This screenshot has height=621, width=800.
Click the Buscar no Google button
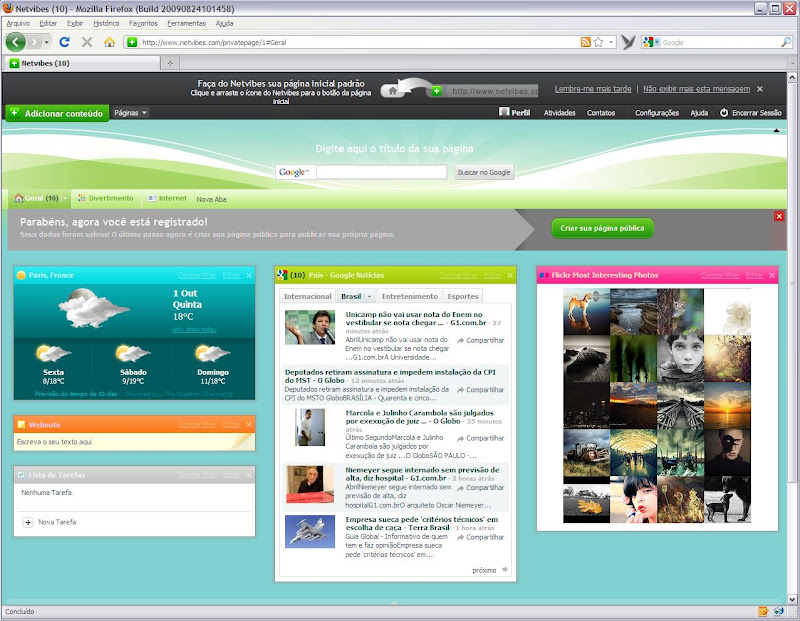tap(484, 172)
